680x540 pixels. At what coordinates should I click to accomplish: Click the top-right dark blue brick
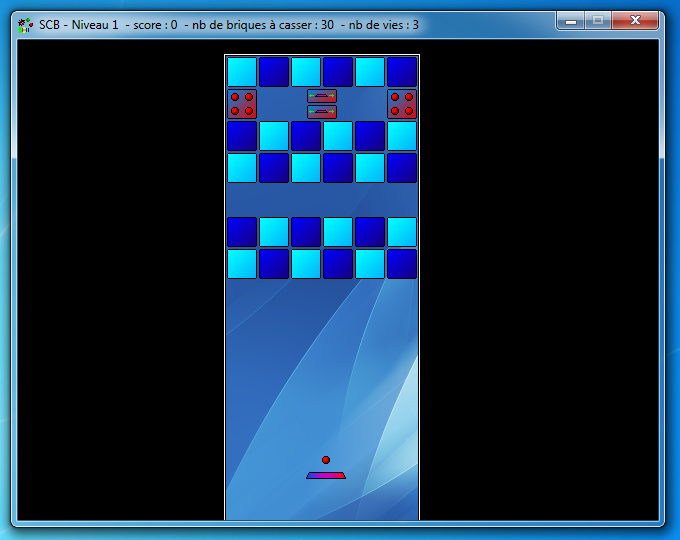[402, 72]
